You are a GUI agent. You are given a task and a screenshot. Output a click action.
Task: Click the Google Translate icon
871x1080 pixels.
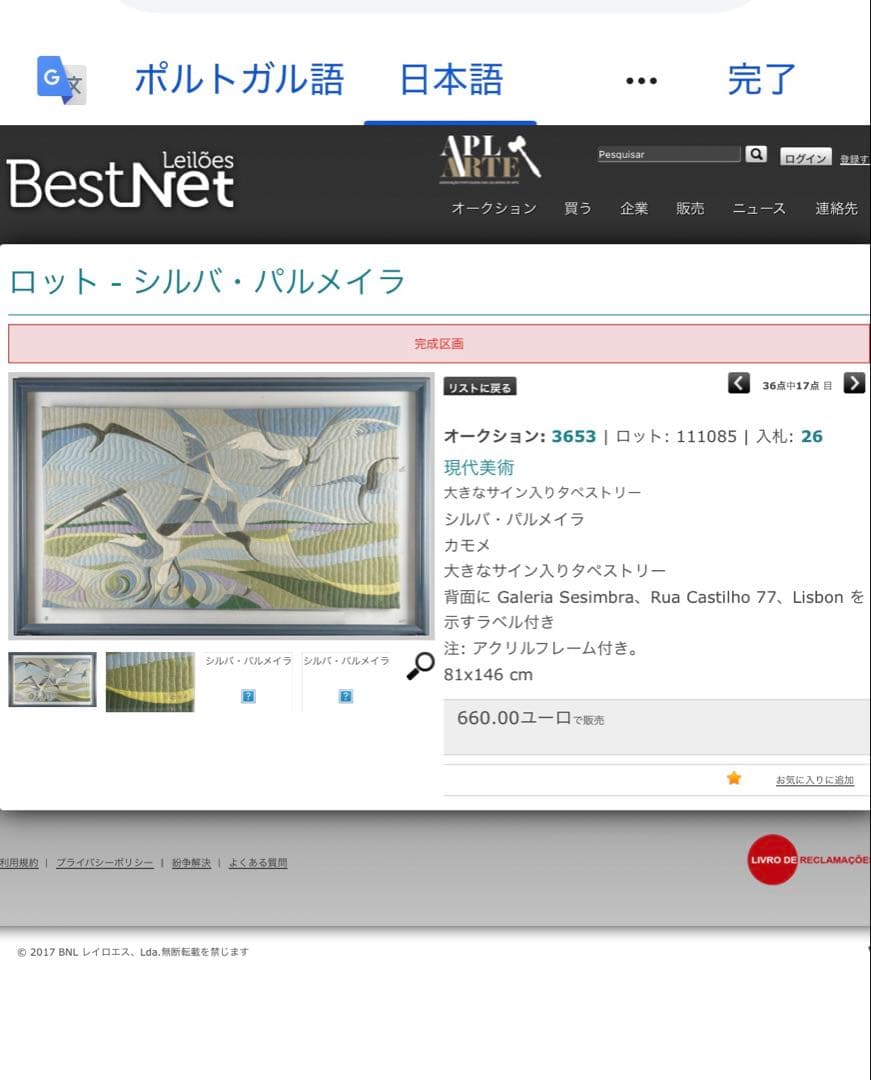pyautogui.click(x=61, y=79)
